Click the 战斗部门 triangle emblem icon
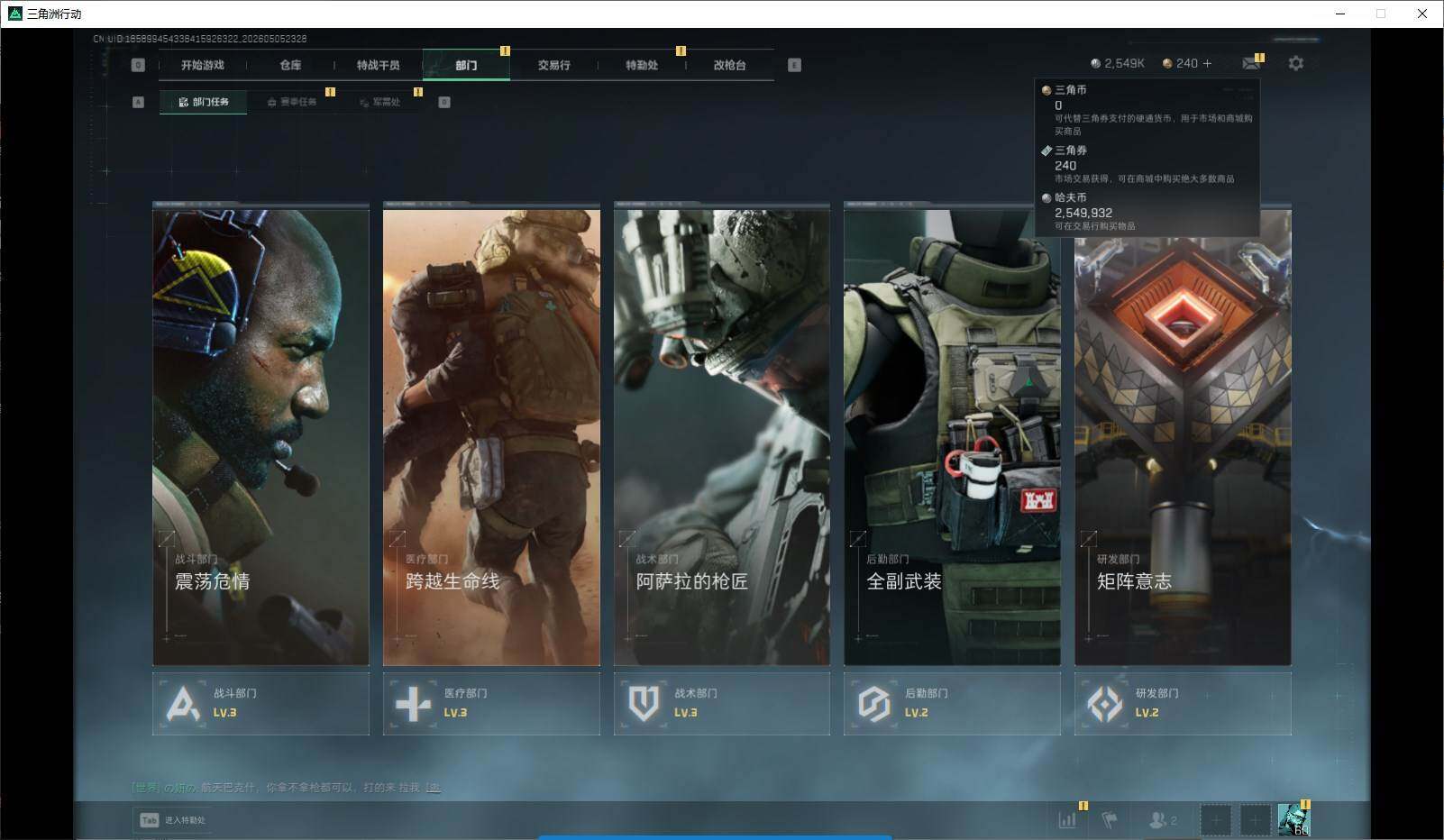1444x840 pixels. coord(183,704)
